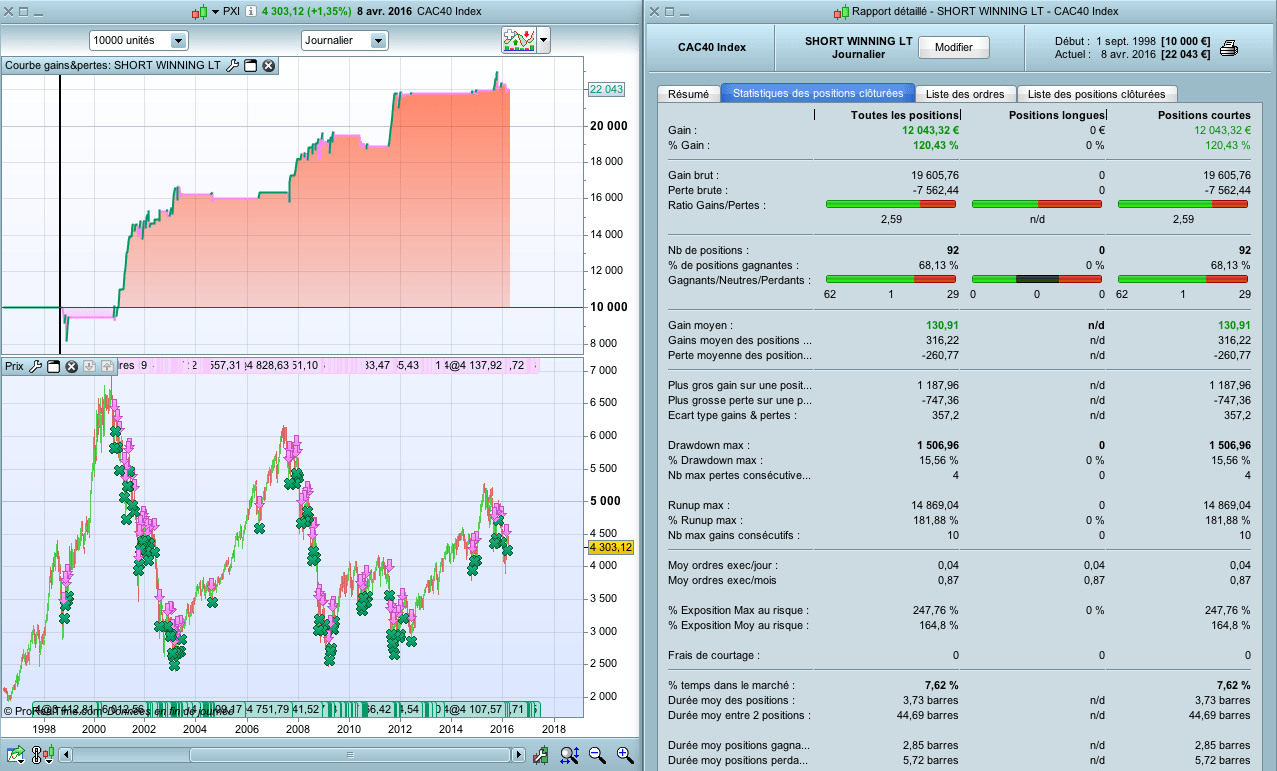Click the Drawdown max row label
This screenshot has height=771, width=1277.
(x=708, y=445)
